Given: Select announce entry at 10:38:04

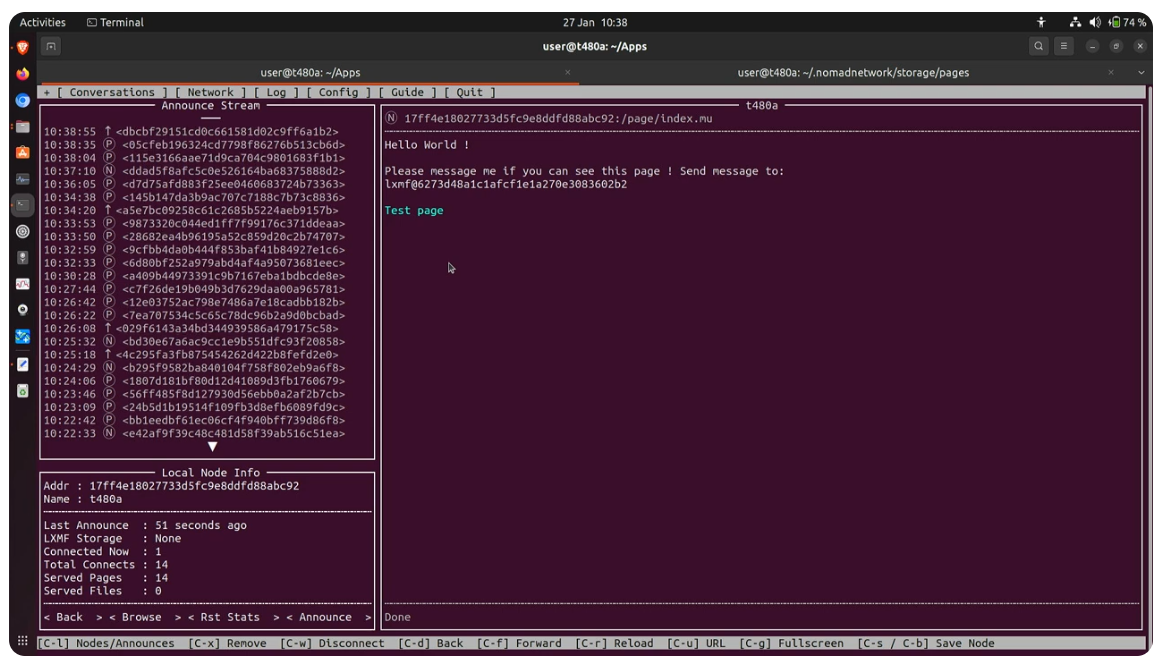Looking at the screenshot, I should (x=194, y=157).
